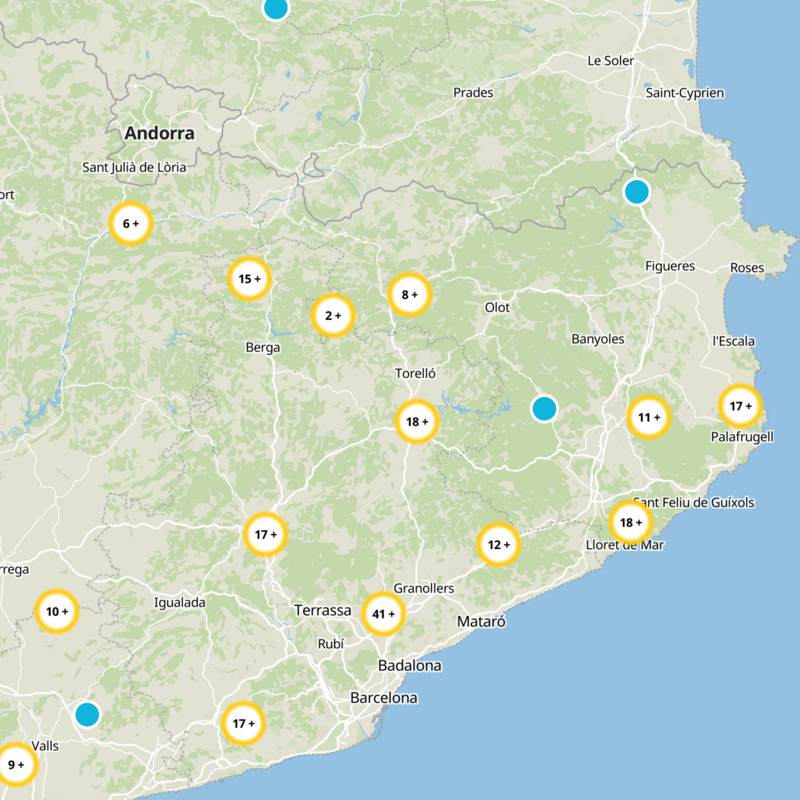Open the 8 + cluster marker
800x800 pixels.
[410, 294]
